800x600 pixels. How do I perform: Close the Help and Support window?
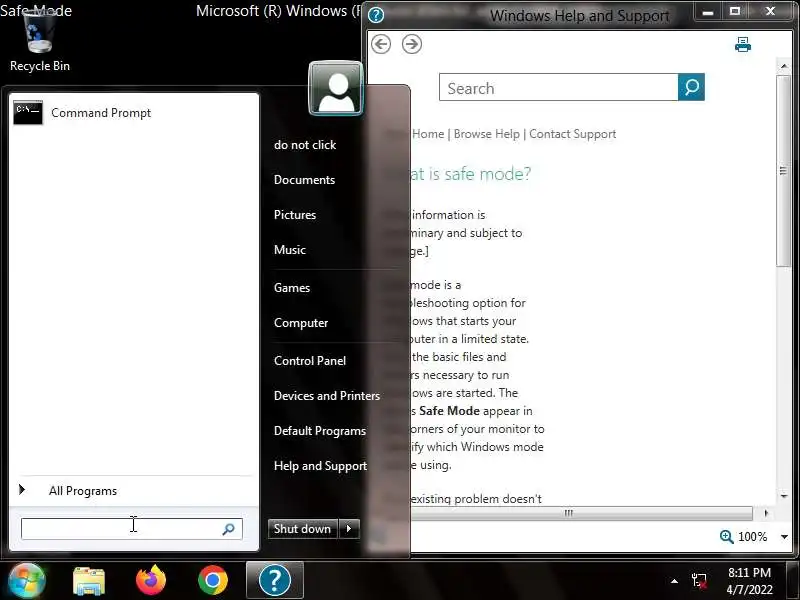pyautogui.click(x=770, y=11)
